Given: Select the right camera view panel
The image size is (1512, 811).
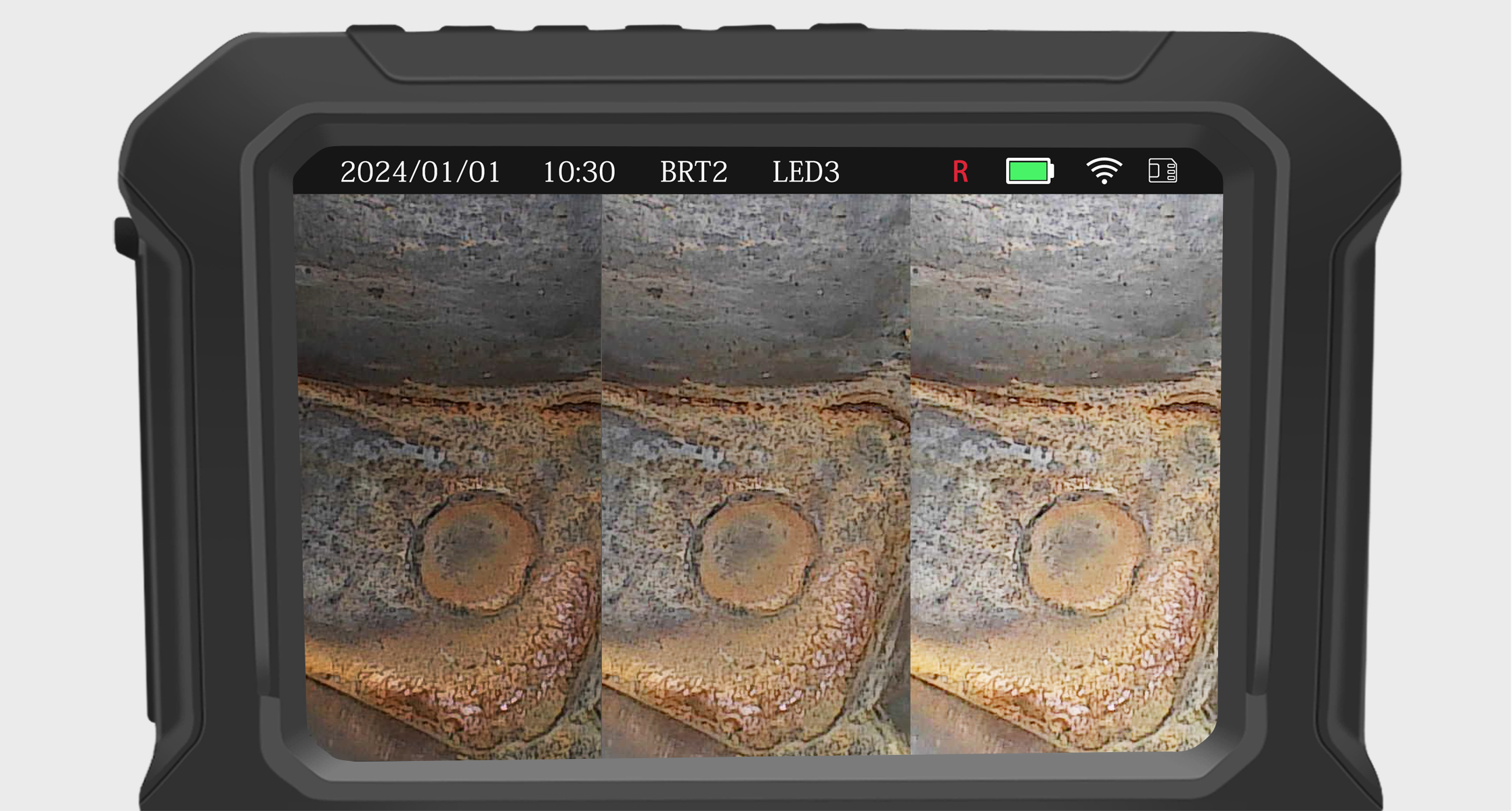Looking at the screenshot, I should click(x=1065, y=474).
